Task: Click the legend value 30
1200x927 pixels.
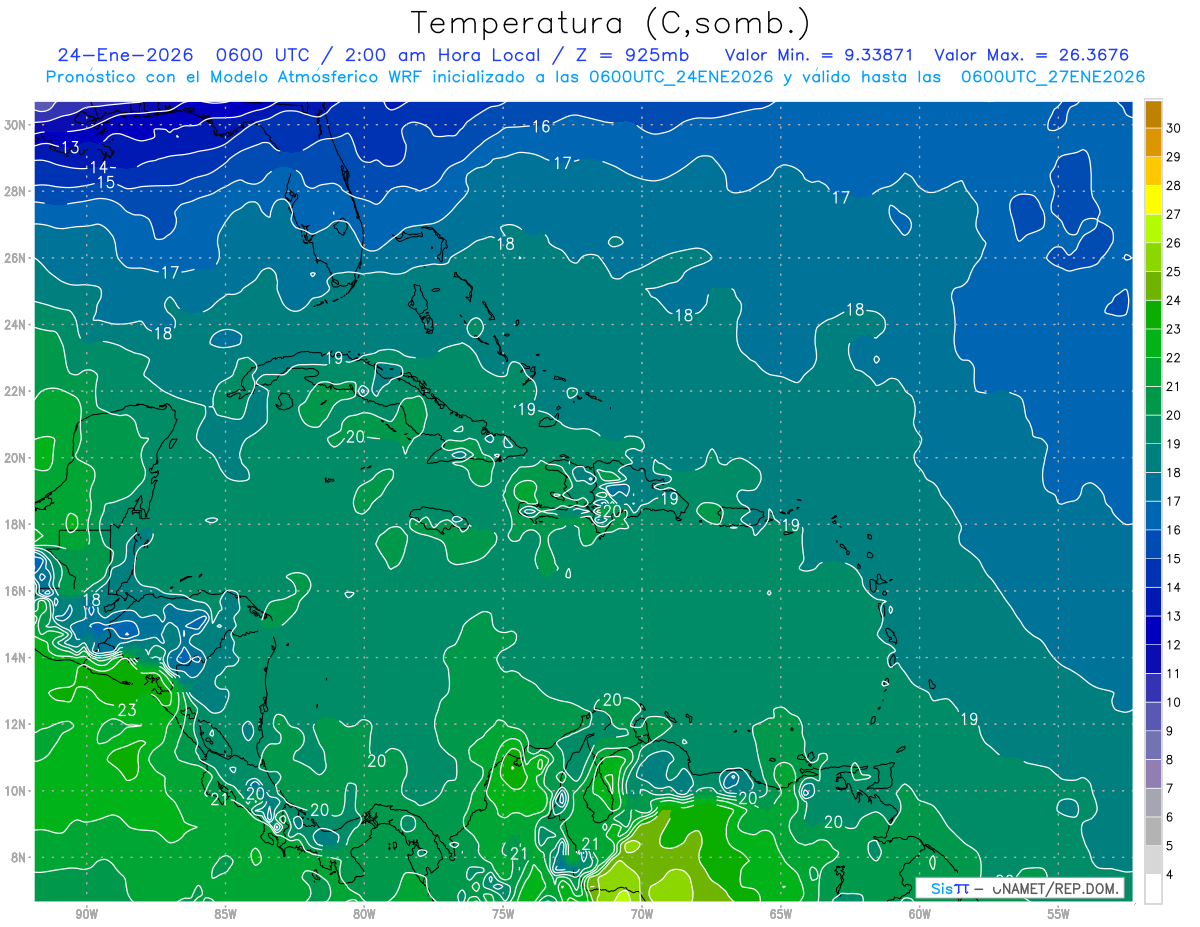Action: tap(1173, 128)
